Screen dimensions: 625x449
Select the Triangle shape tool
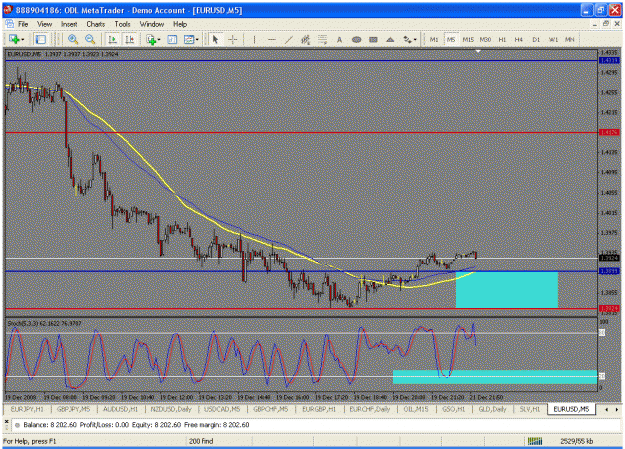[390, 39]
